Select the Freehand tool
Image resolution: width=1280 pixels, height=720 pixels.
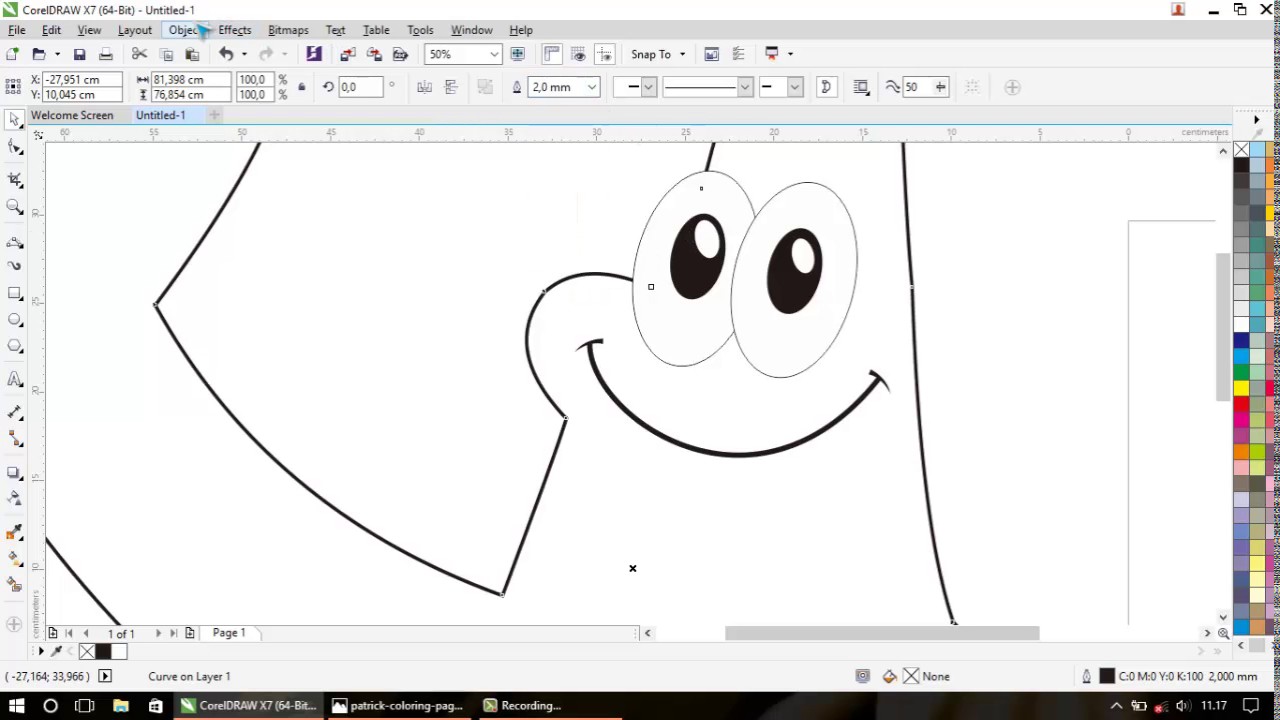15,242
